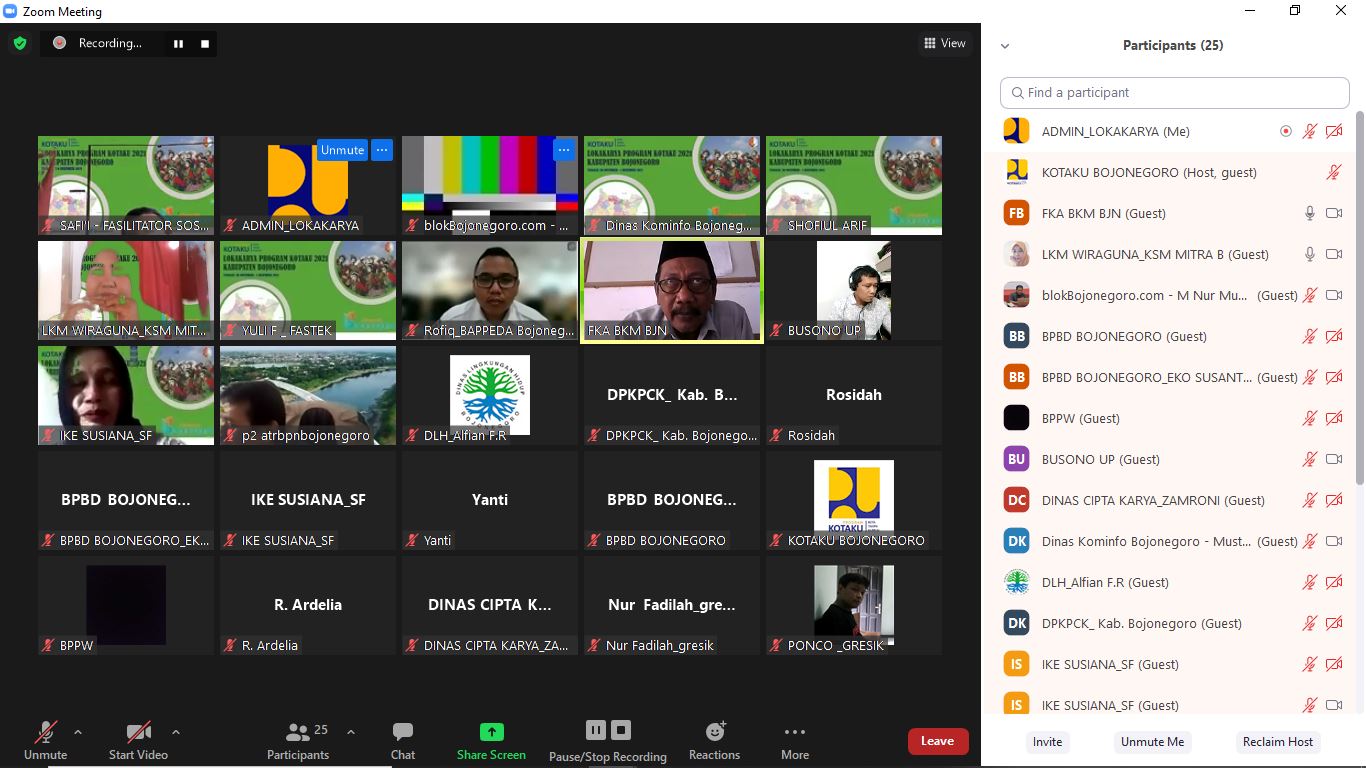The image size is (1366, 768).
Task: Click the Reclaim Host button
Action: 1277,742
